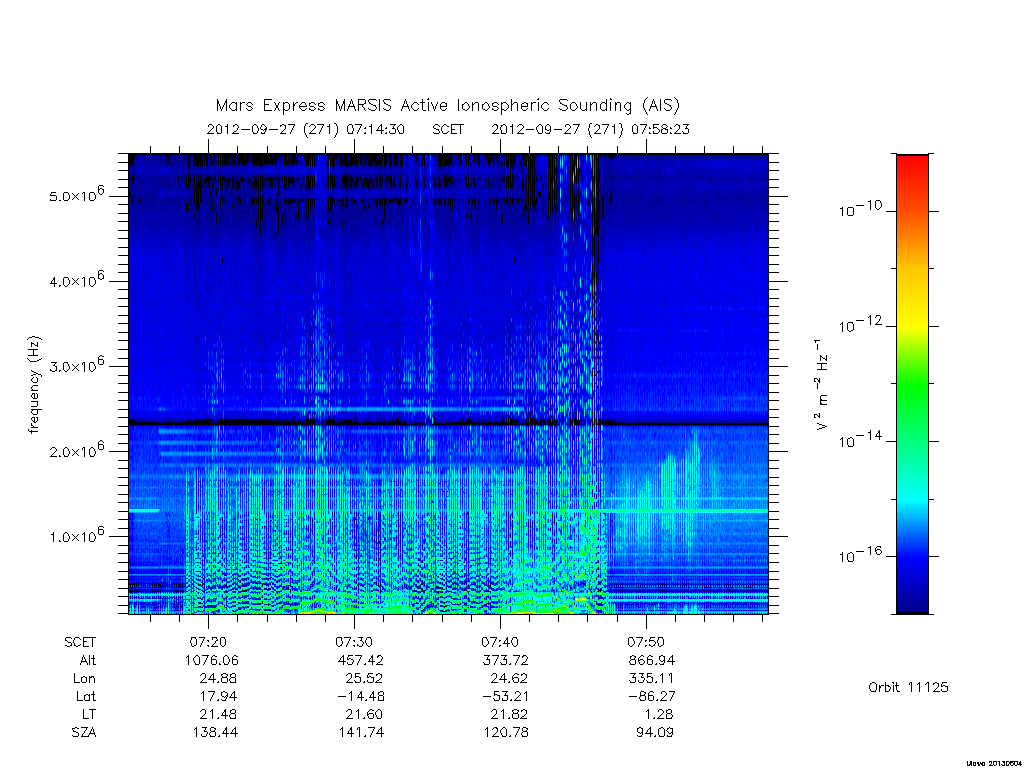Click the 'LT' row label
1024x768 pixels.
[x=89, y=714]
